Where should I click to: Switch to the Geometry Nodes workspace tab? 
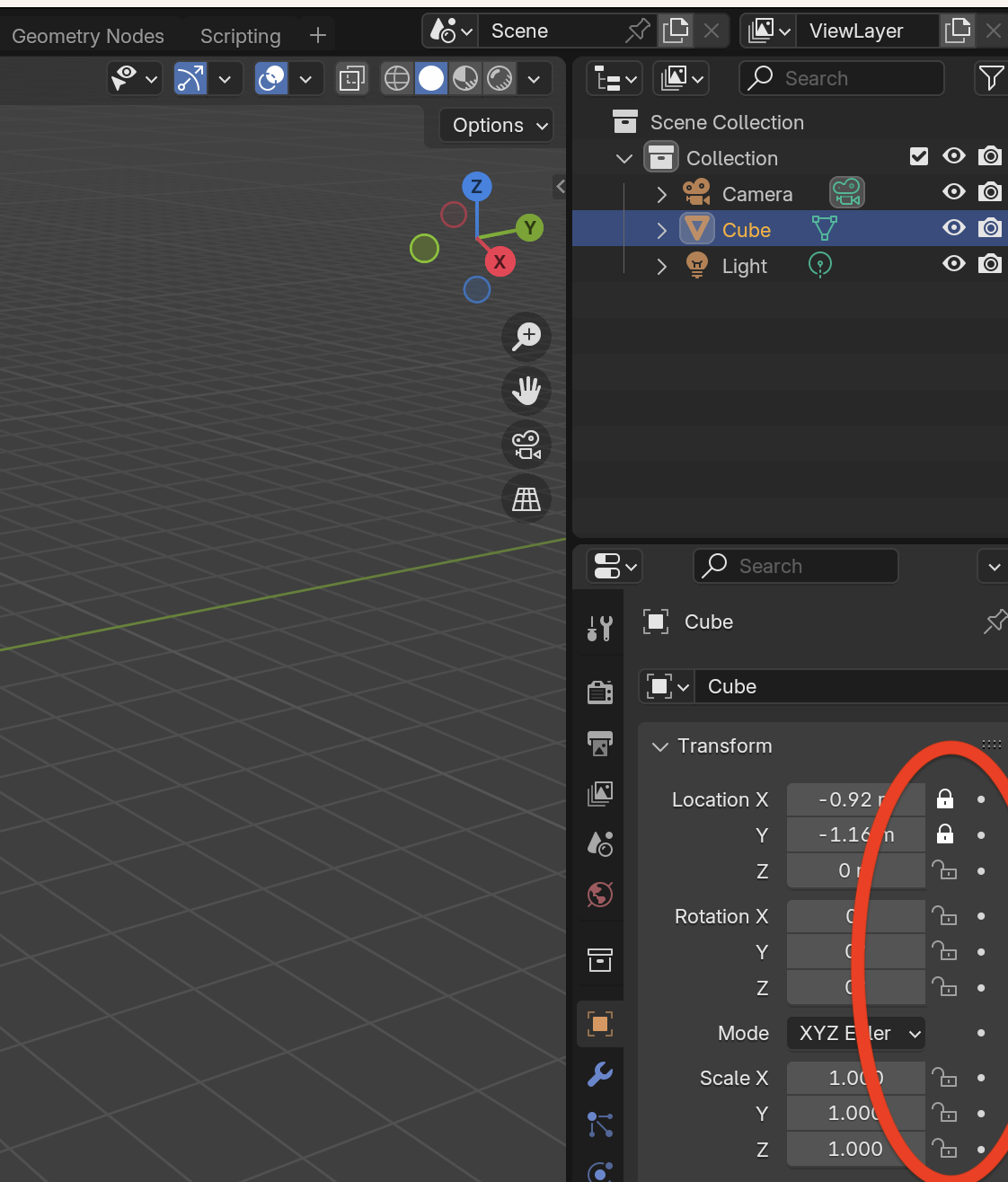pos(88,36)
